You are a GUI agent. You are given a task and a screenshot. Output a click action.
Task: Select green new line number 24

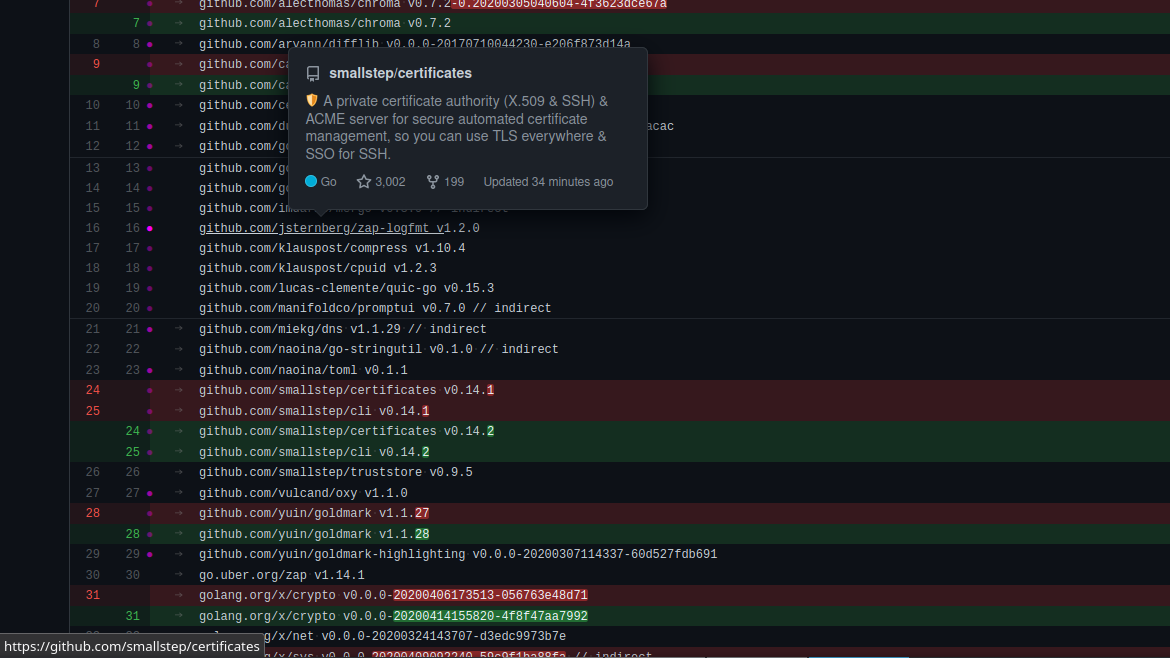point(132,431)
